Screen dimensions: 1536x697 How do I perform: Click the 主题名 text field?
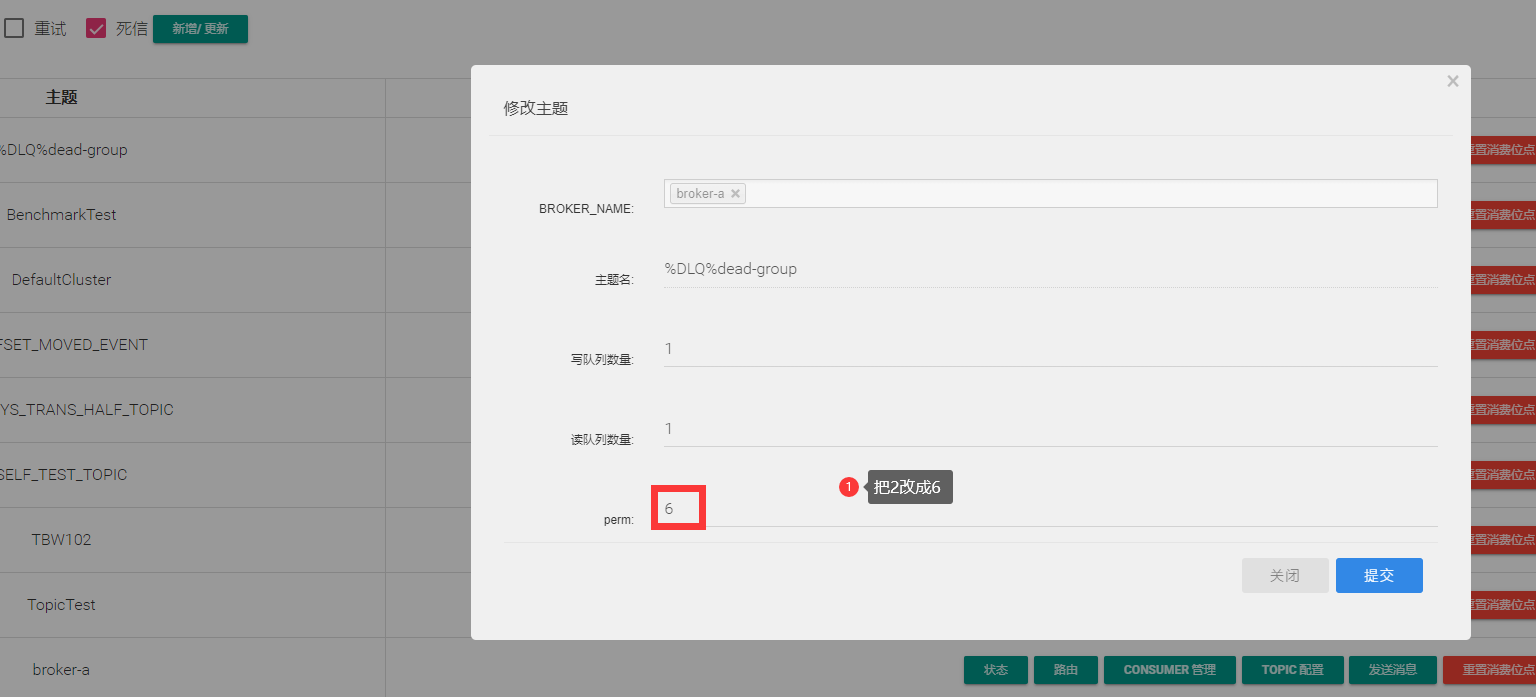pyautogui.click(x=1050, y=269)
